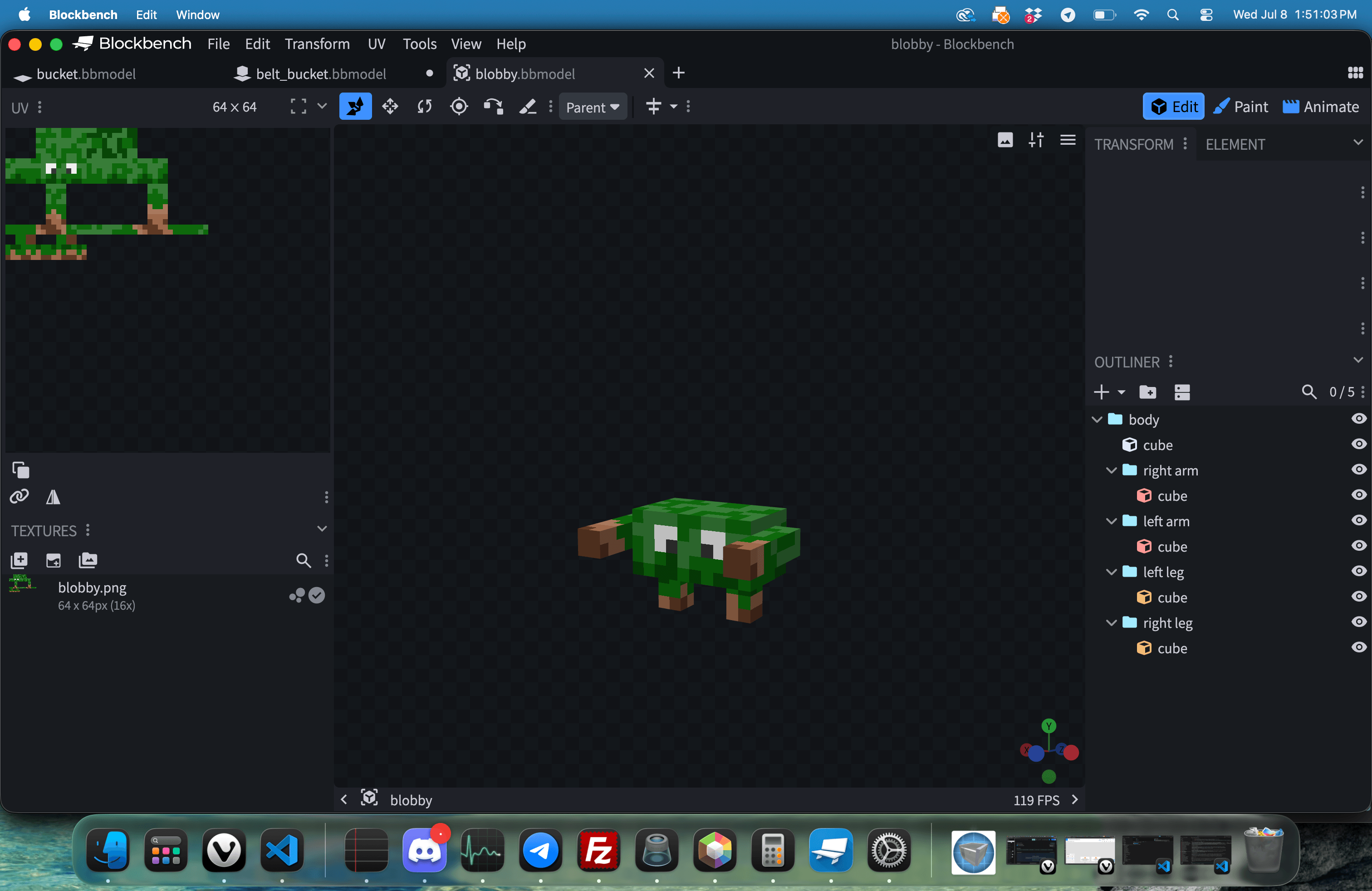Click the center pivot plus icon

pyautogui.click(x=653, y=107)
